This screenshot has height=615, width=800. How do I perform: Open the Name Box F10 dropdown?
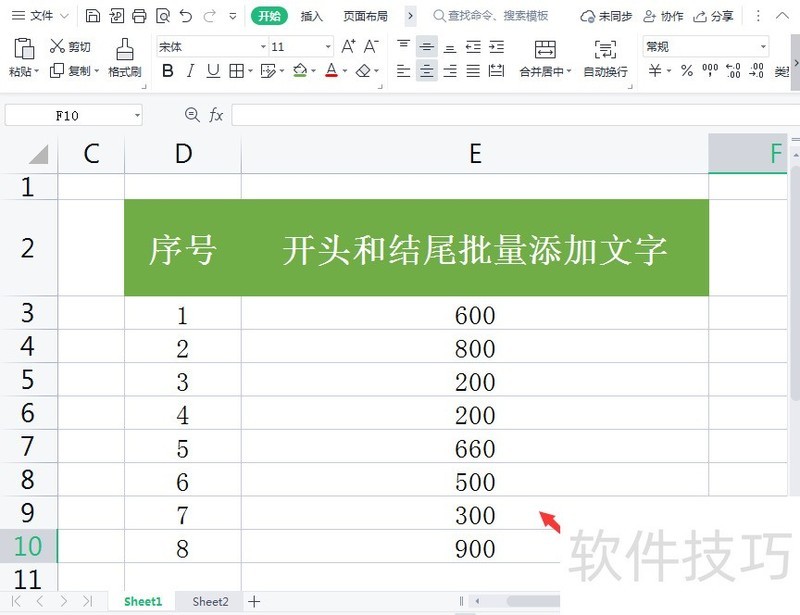click(x=137, y=115)
